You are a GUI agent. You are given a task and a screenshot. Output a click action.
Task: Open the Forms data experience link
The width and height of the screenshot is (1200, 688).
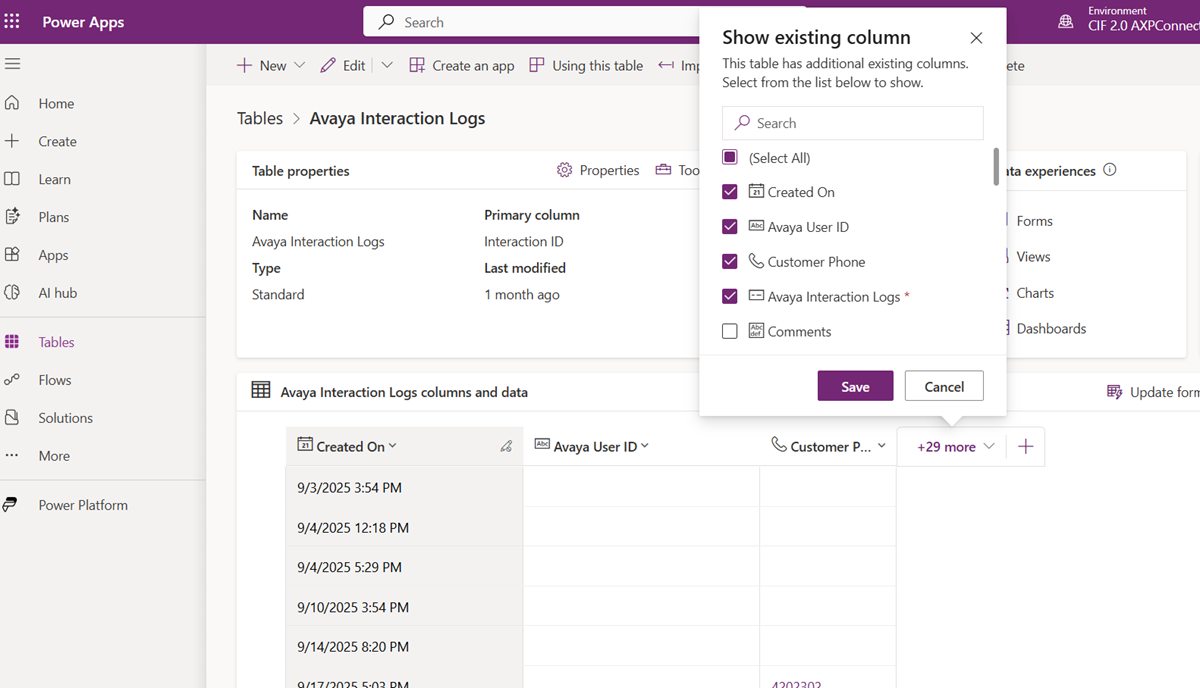click(x=1034, y=221)
